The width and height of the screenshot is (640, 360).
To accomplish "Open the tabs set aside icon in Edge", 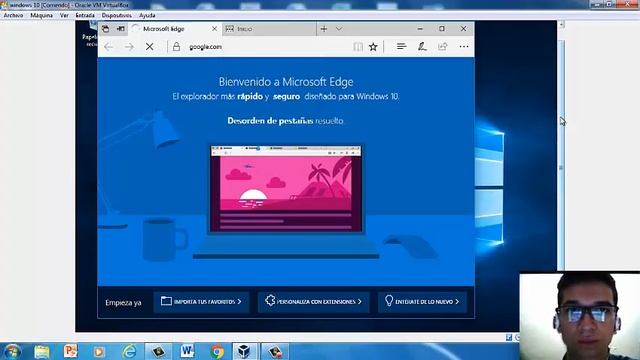I will (105, 29).
